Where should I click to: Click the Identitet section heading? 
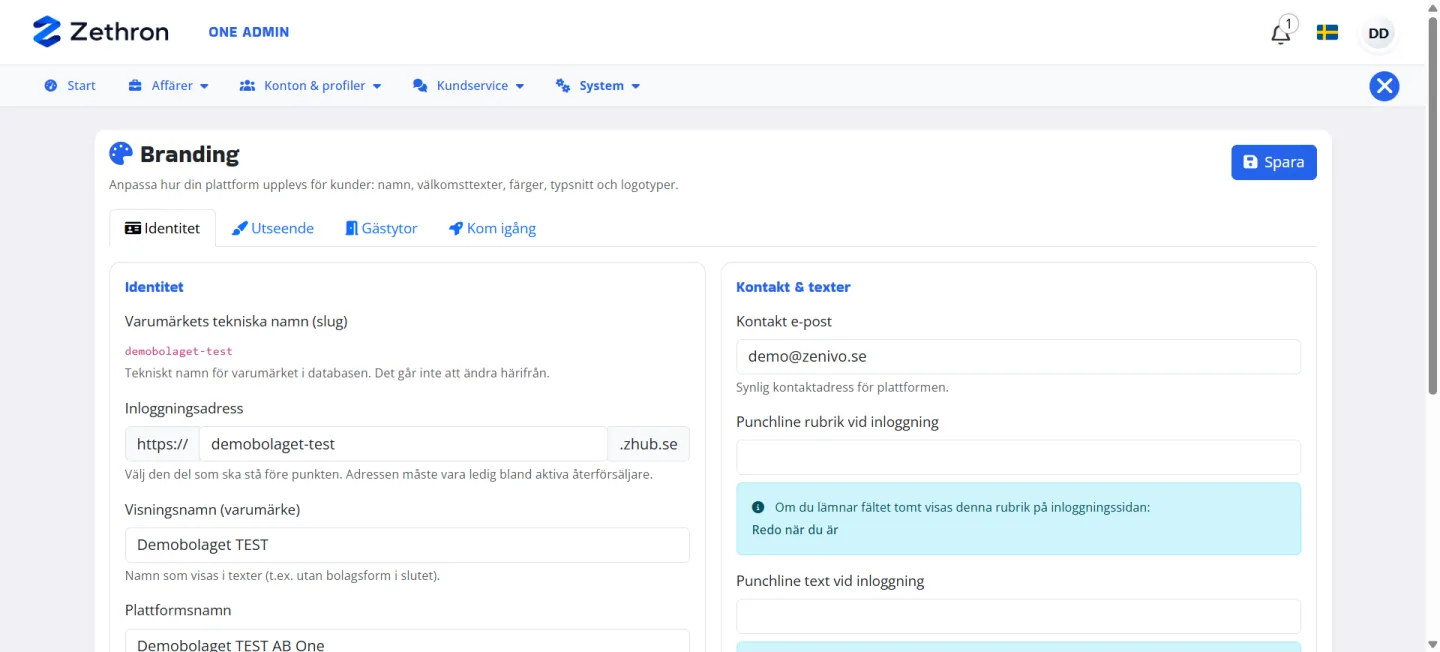pyautogui.click(x=154, y=287)
